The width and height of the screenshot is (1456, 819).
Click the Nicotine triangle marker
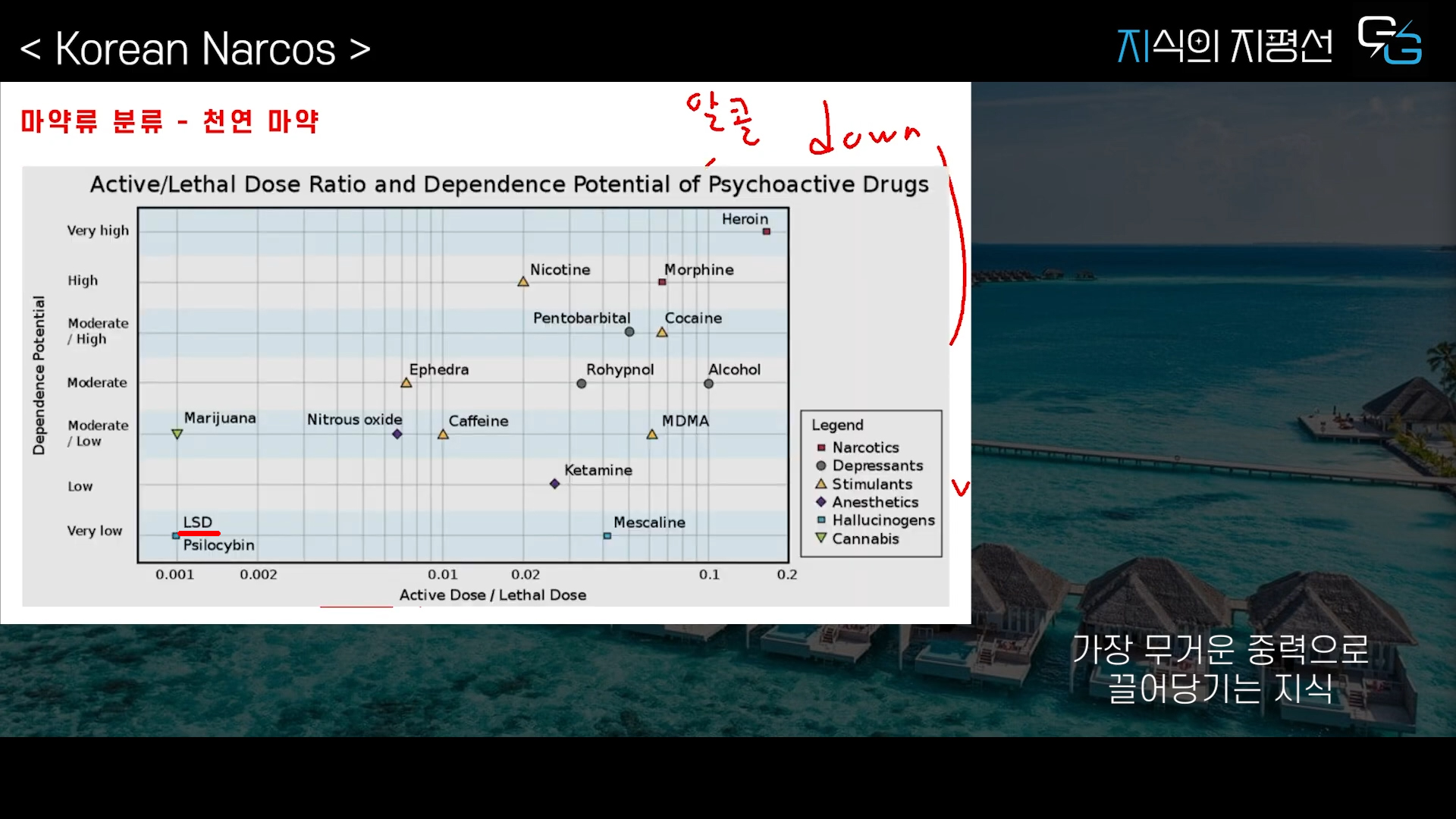(x=523, y=282)
